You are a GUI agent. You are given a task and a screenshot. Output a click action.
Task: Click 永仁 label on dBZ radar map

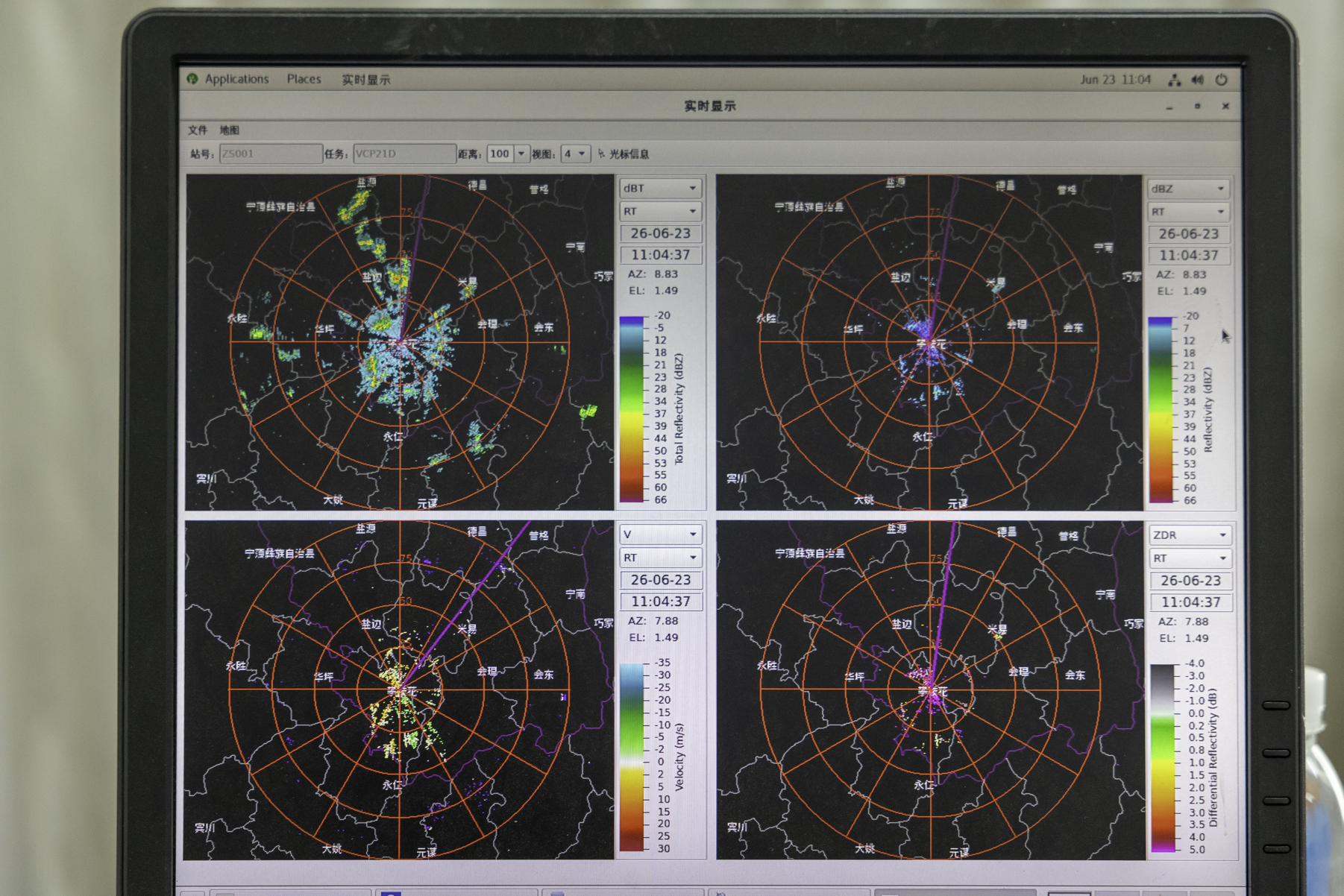pyautogui.click(x=923, y=437)
